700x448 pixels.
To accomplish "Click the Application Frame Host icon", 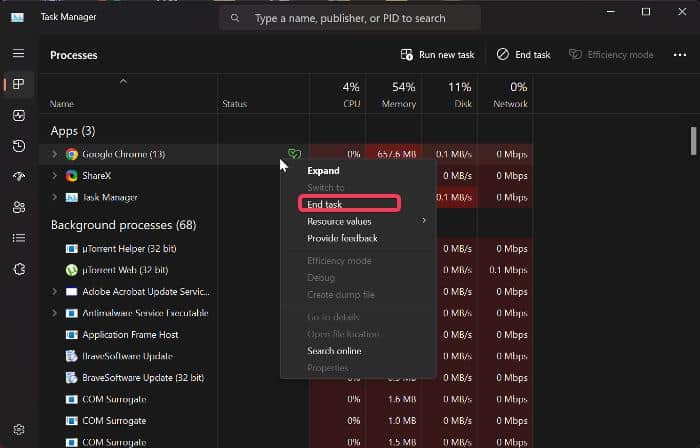I will [71, 335].
